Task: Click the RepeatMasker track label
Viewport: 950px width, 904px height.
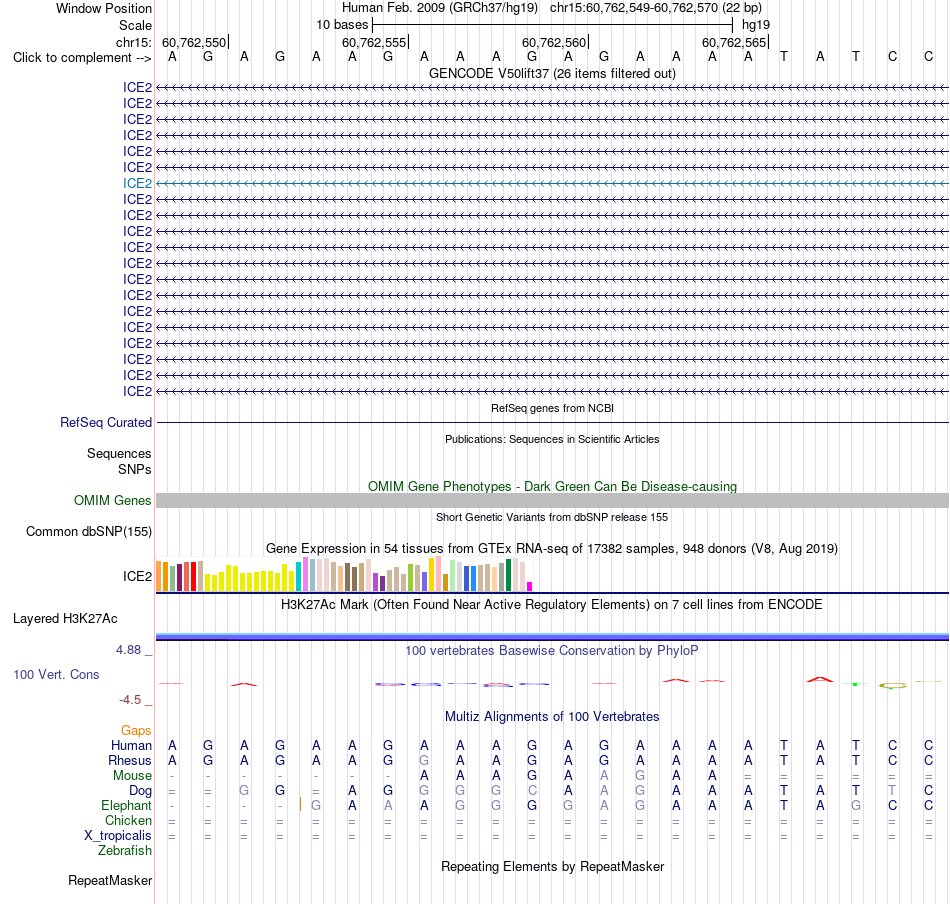Action: pyautogui.click(x=110, y=880)
